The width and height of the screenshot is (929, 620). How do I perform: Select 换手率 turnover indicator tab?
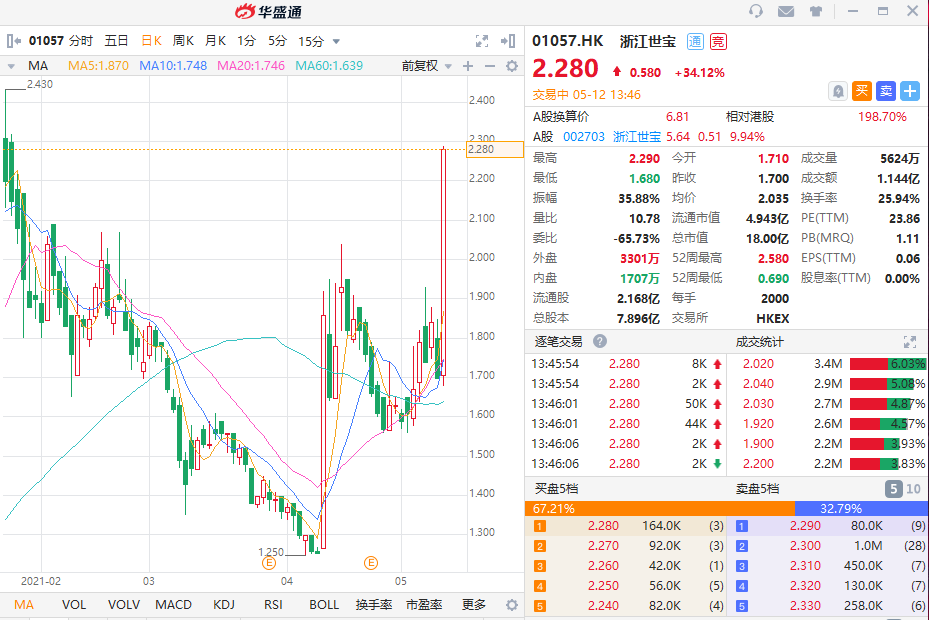(374, 605)
